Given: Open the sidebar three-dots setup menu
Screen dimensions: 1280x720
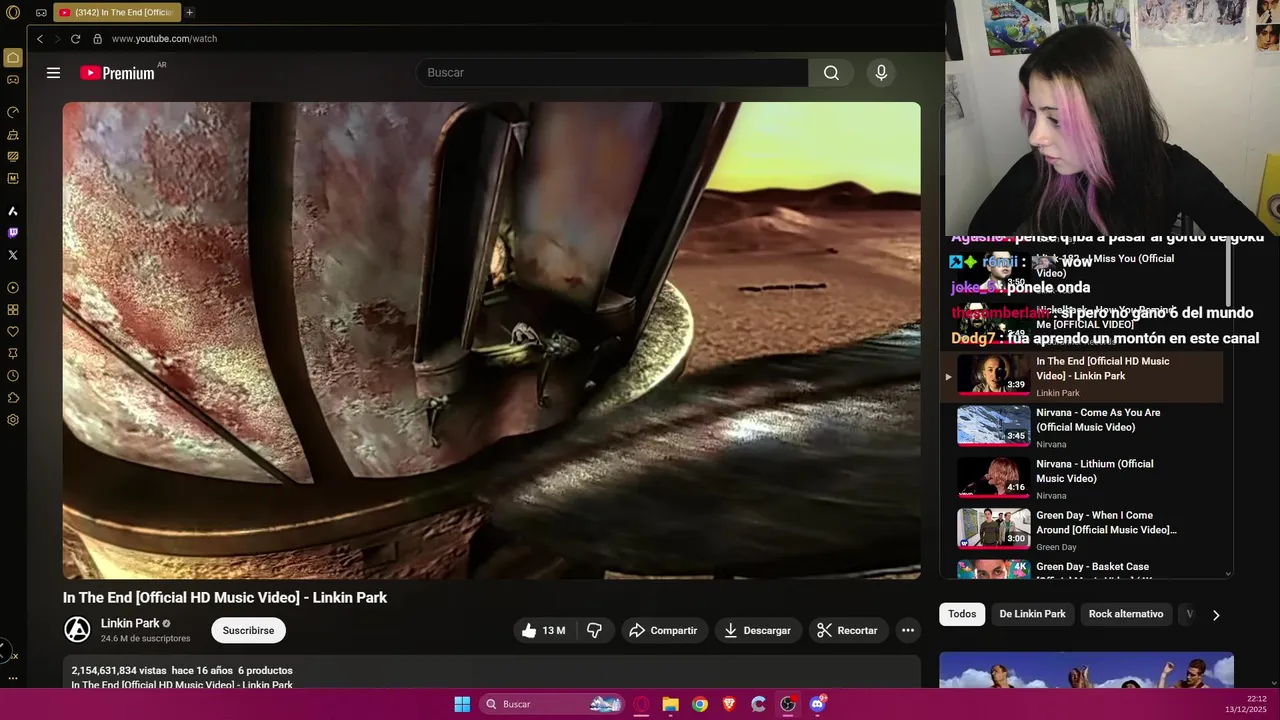Looking at the screenshot, I should click(x=13, y=678).
